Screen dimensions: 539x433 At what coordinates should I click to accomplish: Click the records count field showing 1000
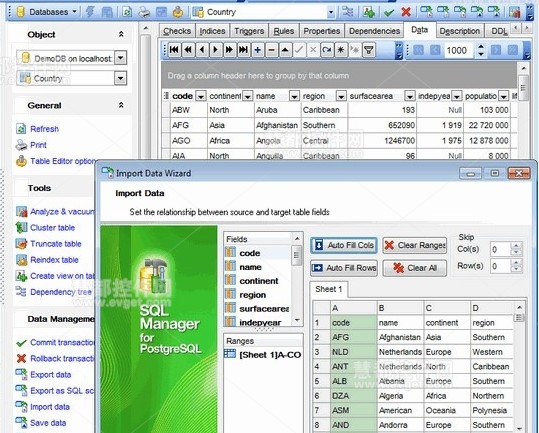coord(459,51)
